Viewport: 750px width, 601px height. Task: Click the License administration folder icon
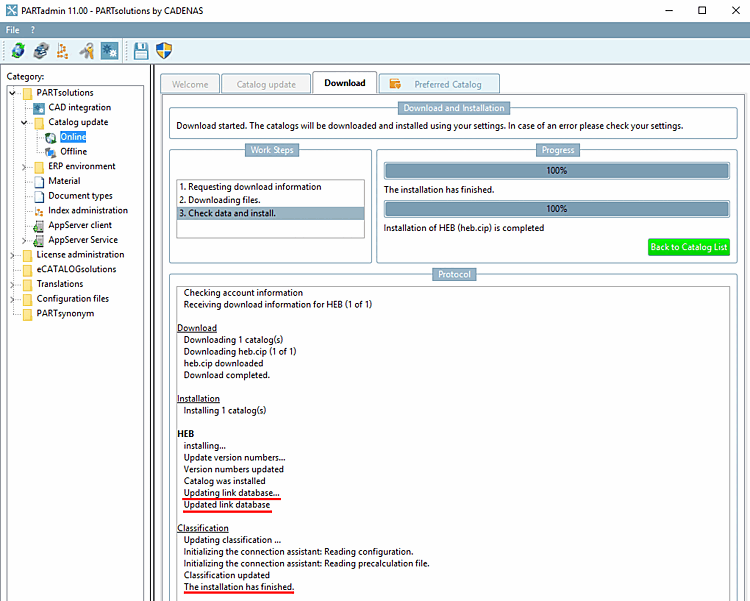click(28, 255)
